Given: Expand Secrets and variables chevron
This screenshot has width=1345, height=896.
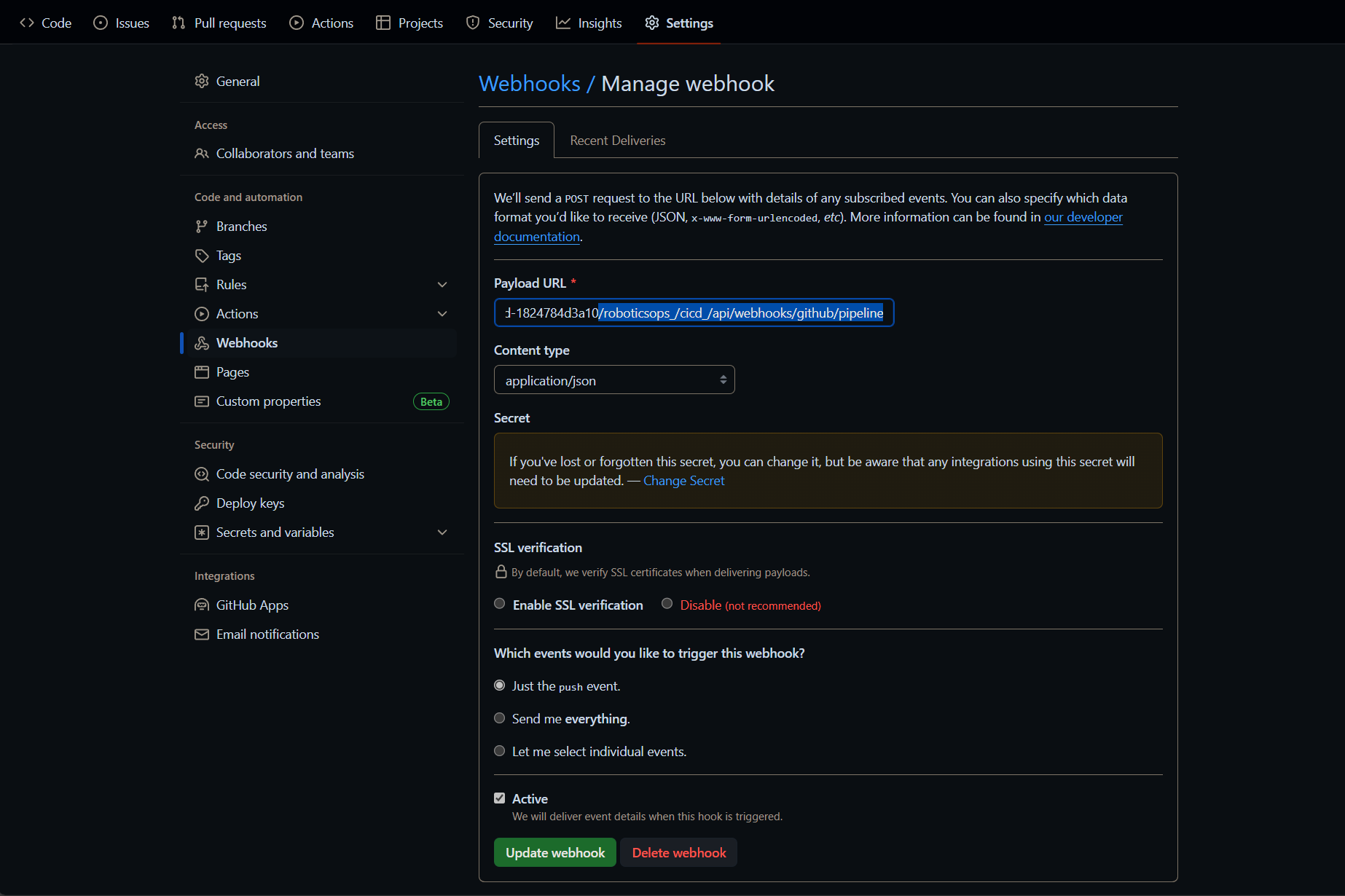Looking at the screenshot, I should (x=442, y=533).
